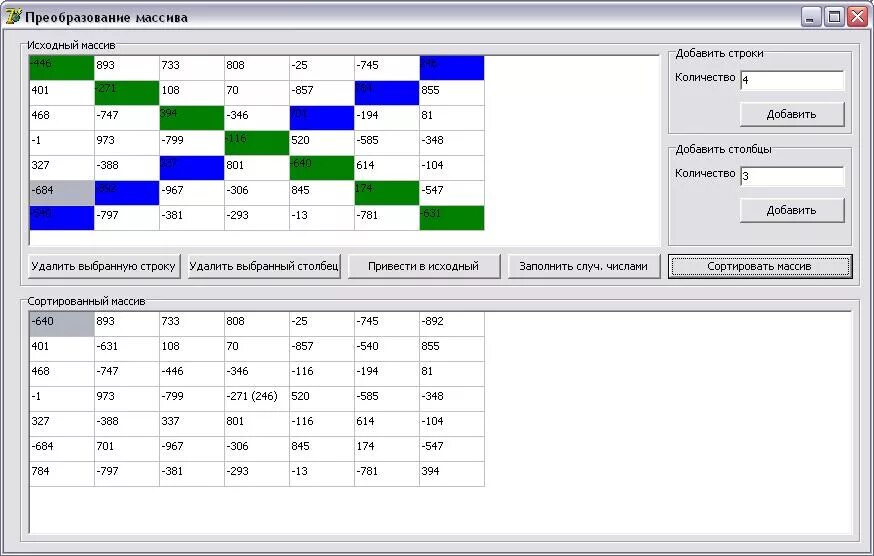Select cell 394 in the Сортированный массив grid

click(452, 474)
